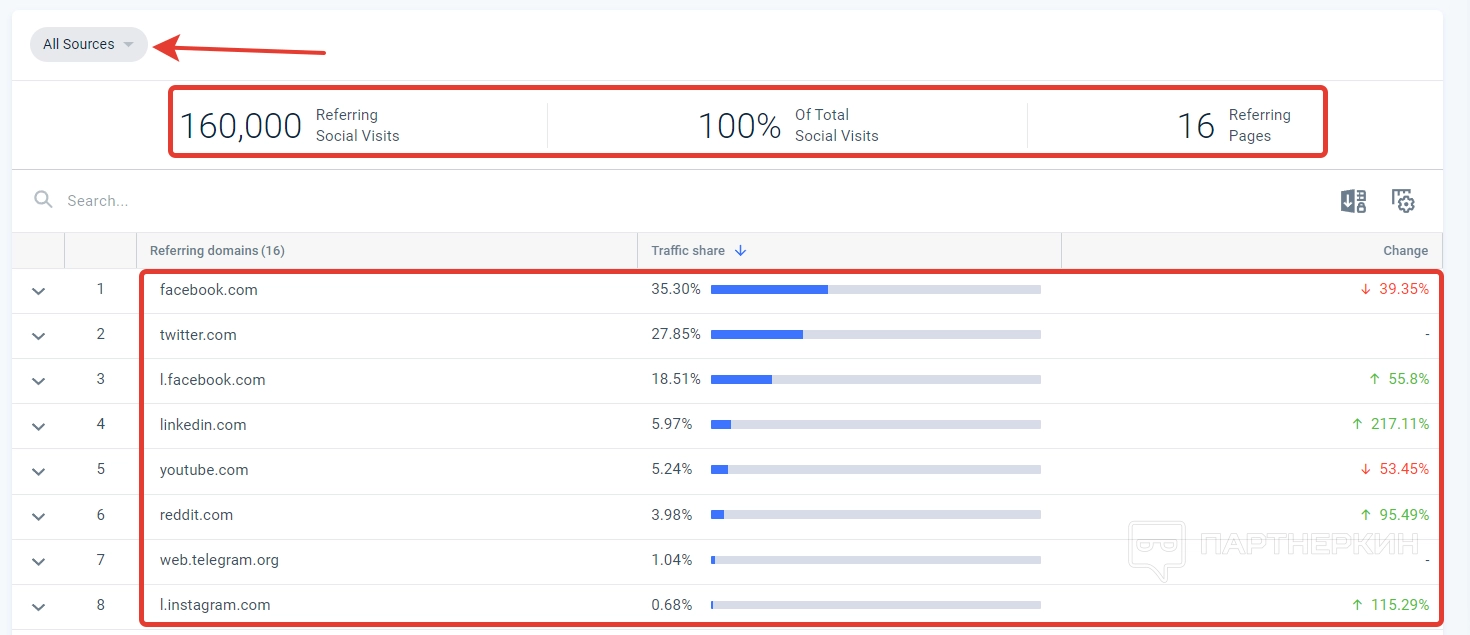1470x635 pixels.
Task: Click the twitter.com traffic share bar
Action: 875,335
